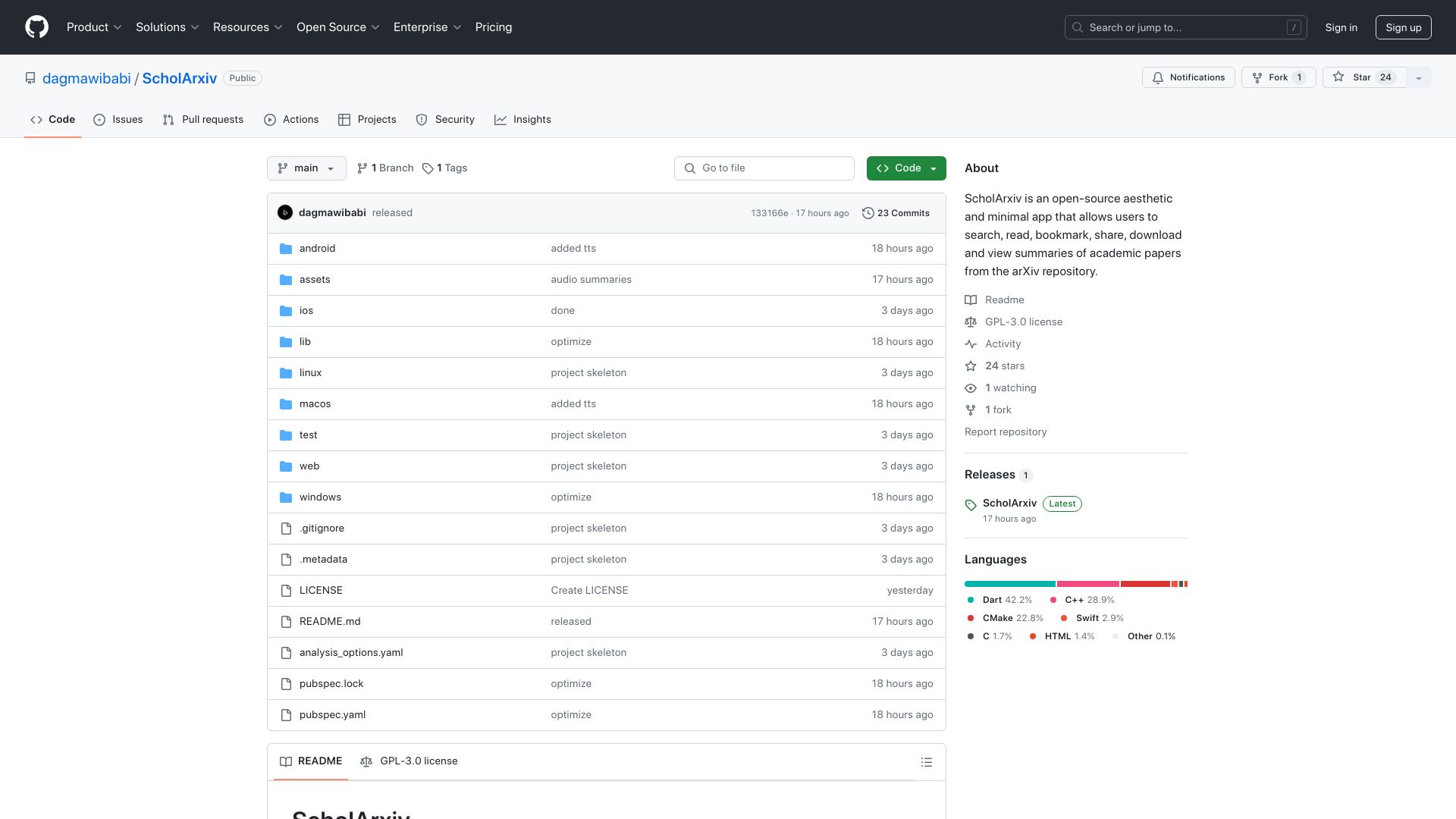Viewport: 1456px width, 819px height.
Task: Switch to the Pull requests tab
Action: click(203, 120)
